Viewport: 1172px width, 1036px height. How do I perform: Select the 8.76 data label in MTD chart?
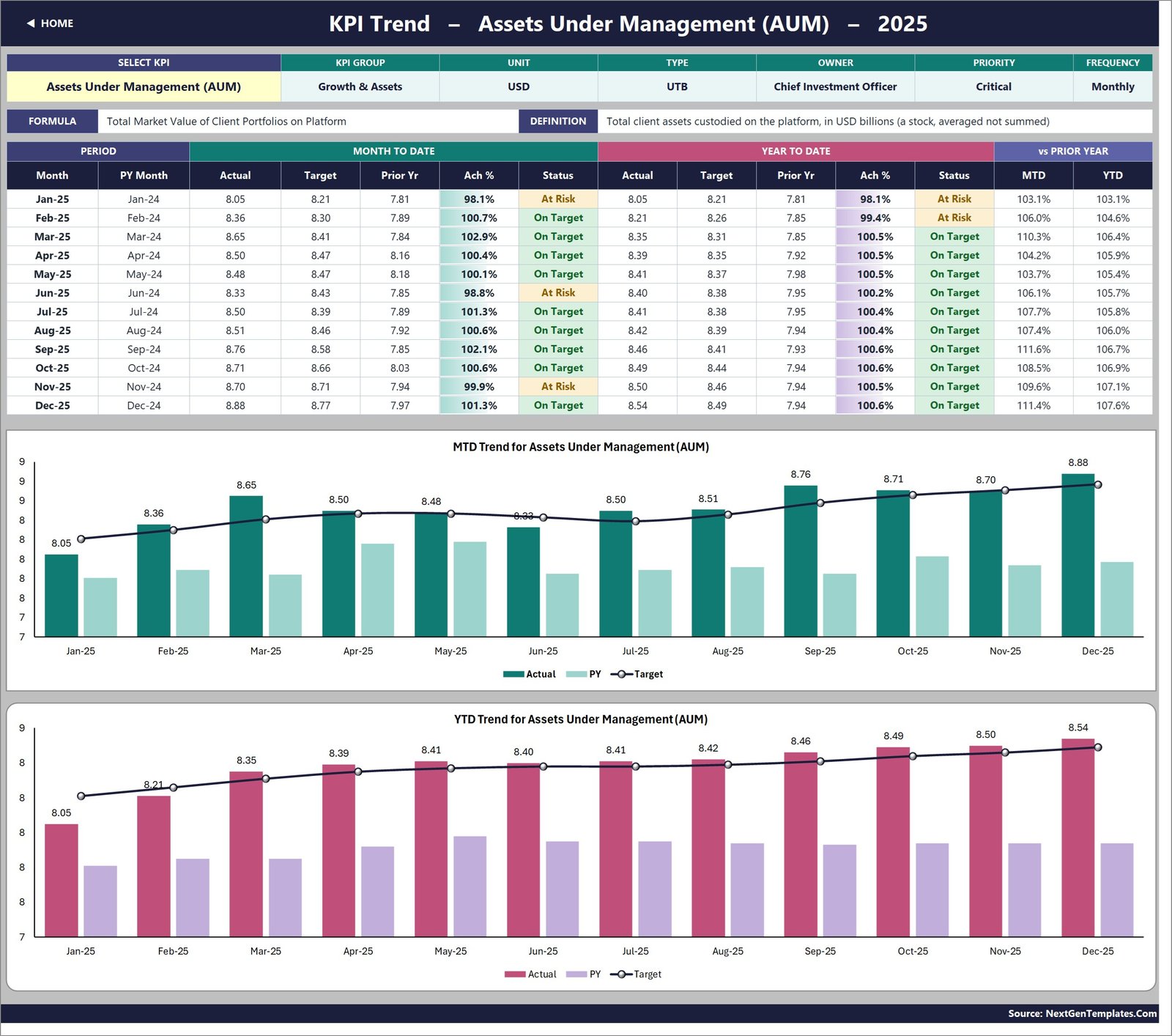[801, 474]
